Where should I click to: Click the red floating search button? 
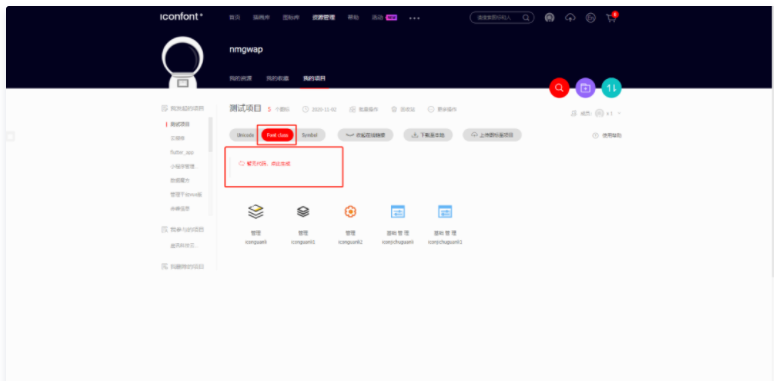point(559,88)
